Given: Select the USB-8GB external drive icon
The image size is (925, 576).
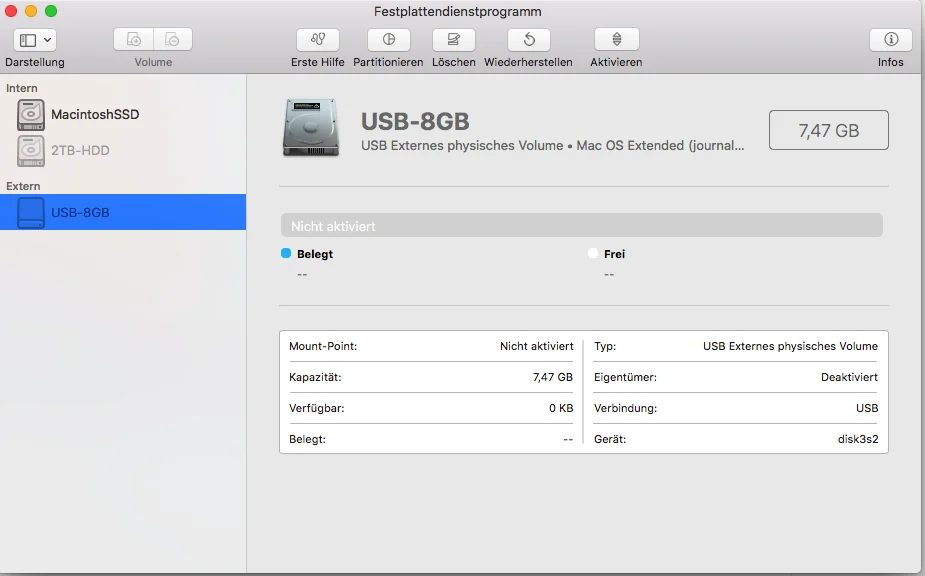Looking at the screenshot, I should click(31, 212).
